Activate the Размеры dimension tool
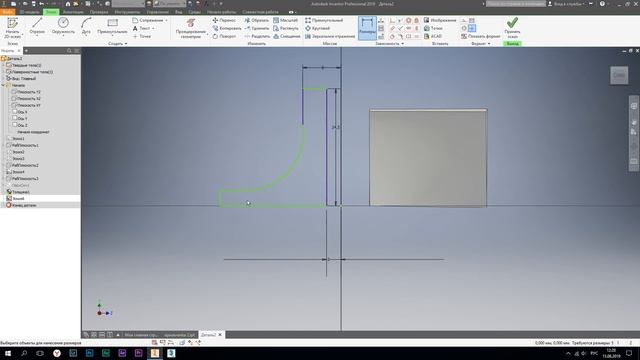Viewport: 640px width, 360px height. click(367, 28)
